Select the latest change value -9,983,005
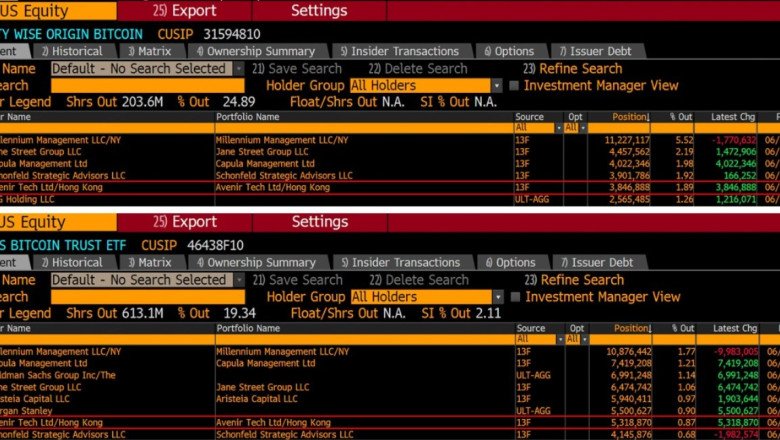Screen dimensions: 780x440 click(736, 352)
